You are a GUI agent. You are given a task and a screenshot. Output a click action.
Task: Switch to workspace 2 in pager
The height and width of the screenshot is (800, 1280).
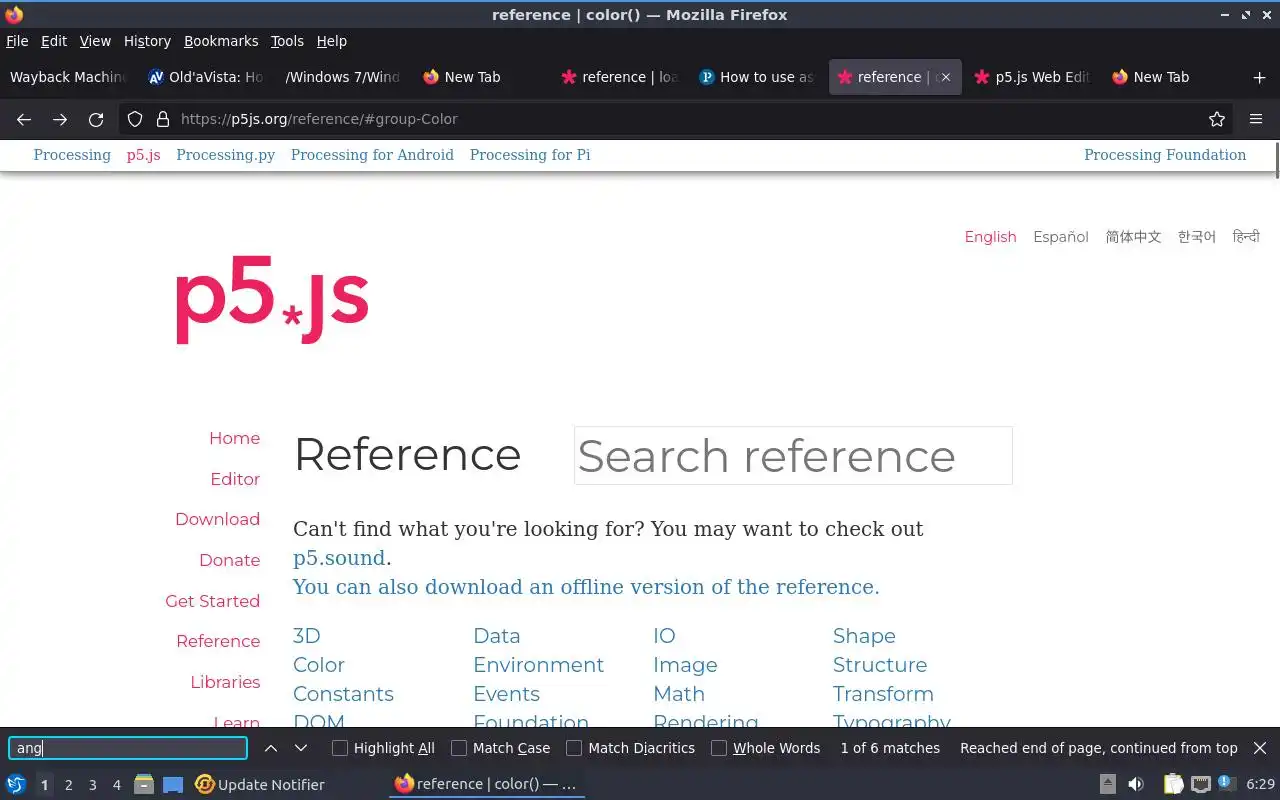click(68, 785)
